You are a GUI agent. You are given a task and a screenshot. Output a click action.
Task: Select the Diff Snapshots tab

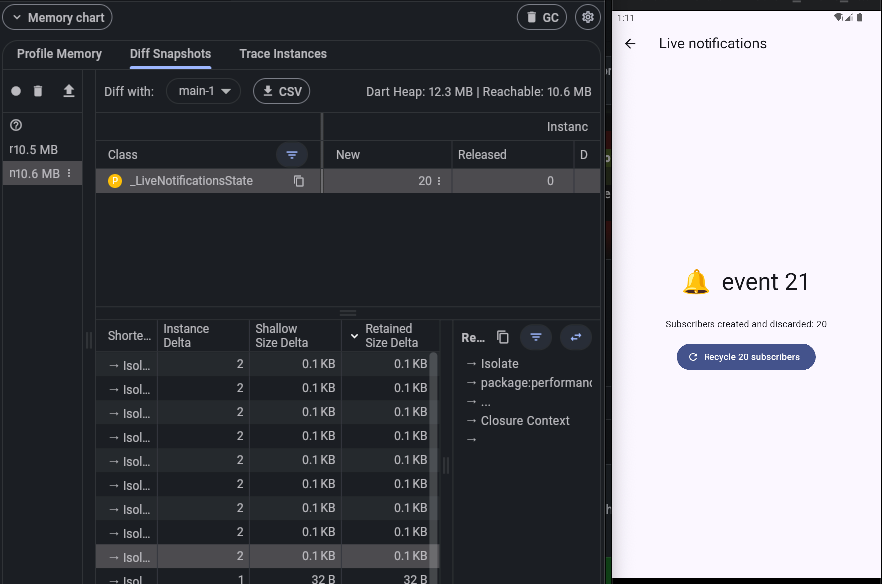tap(170, 54)
